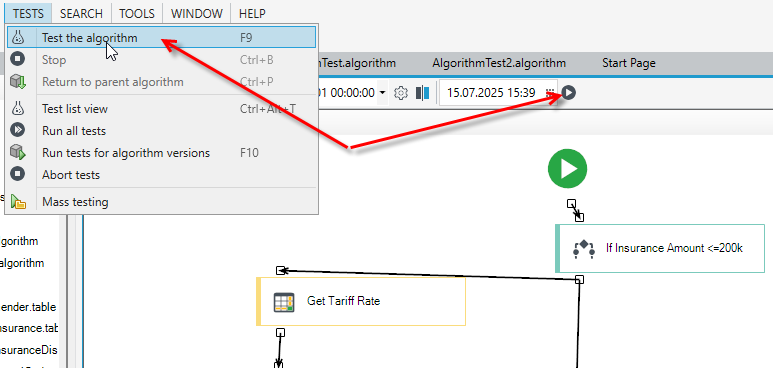Select Return to parent algorithm entry
The image size is (773, 368).
coord(161,81)
